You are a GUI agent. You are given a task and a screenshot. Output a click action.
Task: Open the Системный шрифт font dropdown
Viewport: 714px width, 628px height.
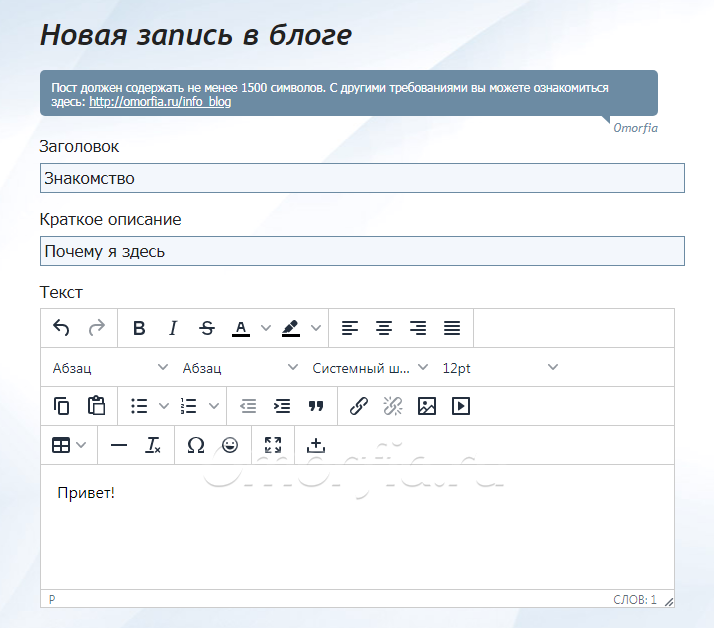[x=370, y=368]
